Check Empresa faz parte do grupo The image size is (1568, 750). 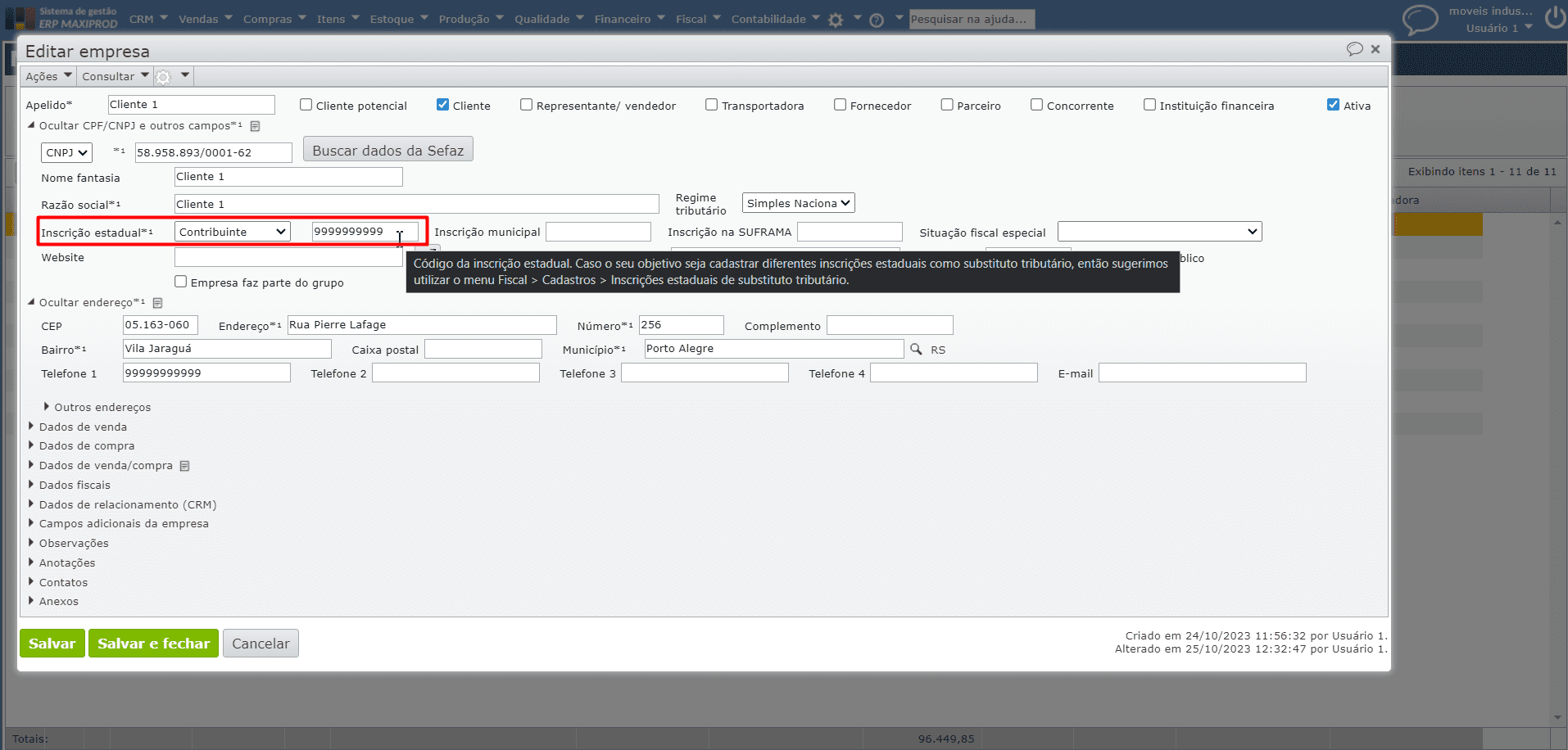tap(181, 282)
